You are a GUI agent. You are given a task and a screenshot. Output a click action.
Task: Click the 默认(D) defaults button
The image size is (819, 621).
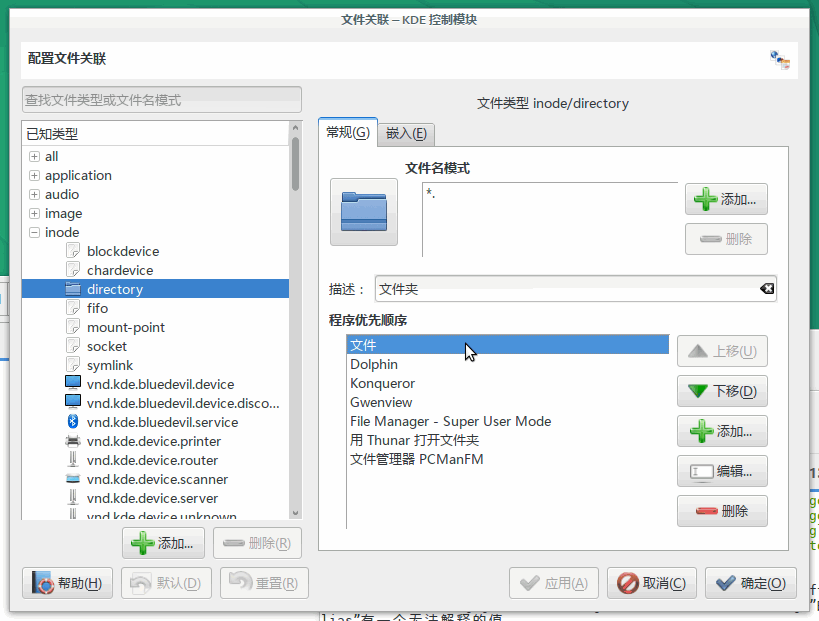click(166, 583)
